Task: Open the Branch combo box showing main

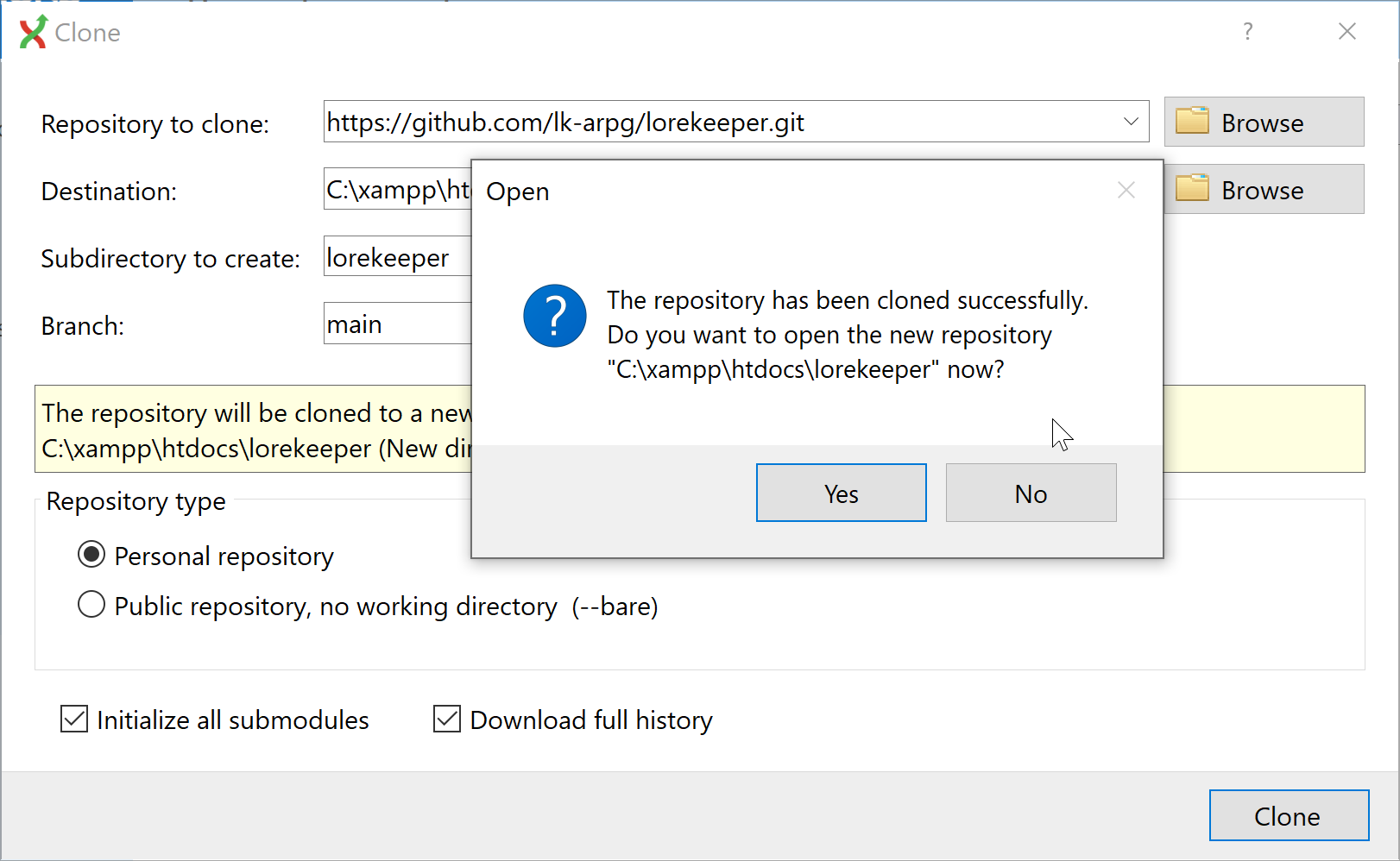Action: [x=397, y=324]
